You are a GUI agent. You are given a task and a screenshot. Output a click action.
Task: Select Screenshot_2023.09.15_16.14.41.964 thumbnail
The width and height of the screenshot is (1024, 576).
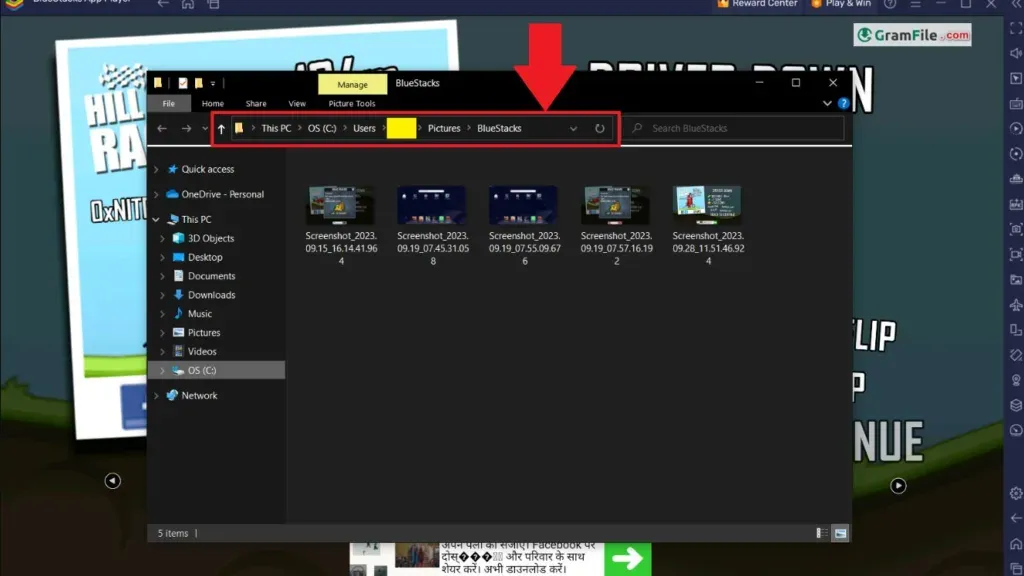pos(340,205)
